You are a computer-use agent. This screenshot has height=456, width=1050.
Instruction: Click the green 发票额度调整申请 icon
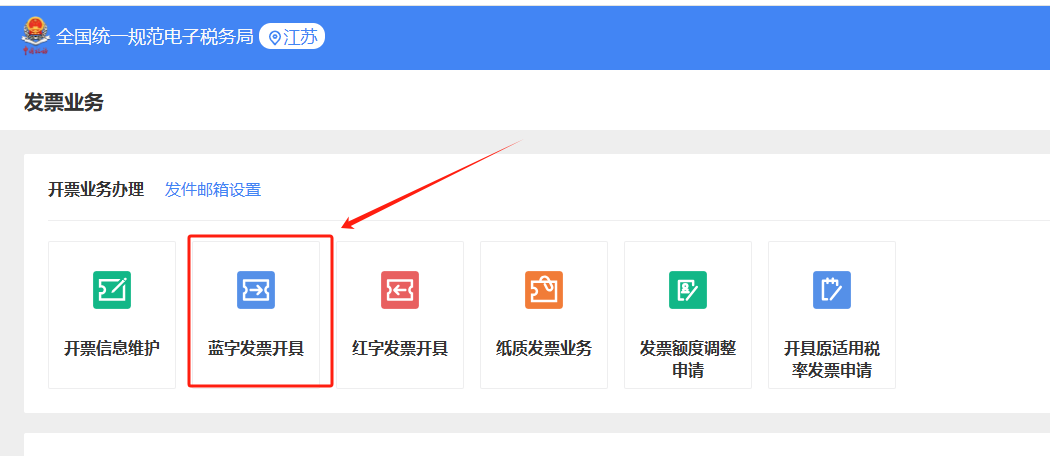click(x=688, y=290)
